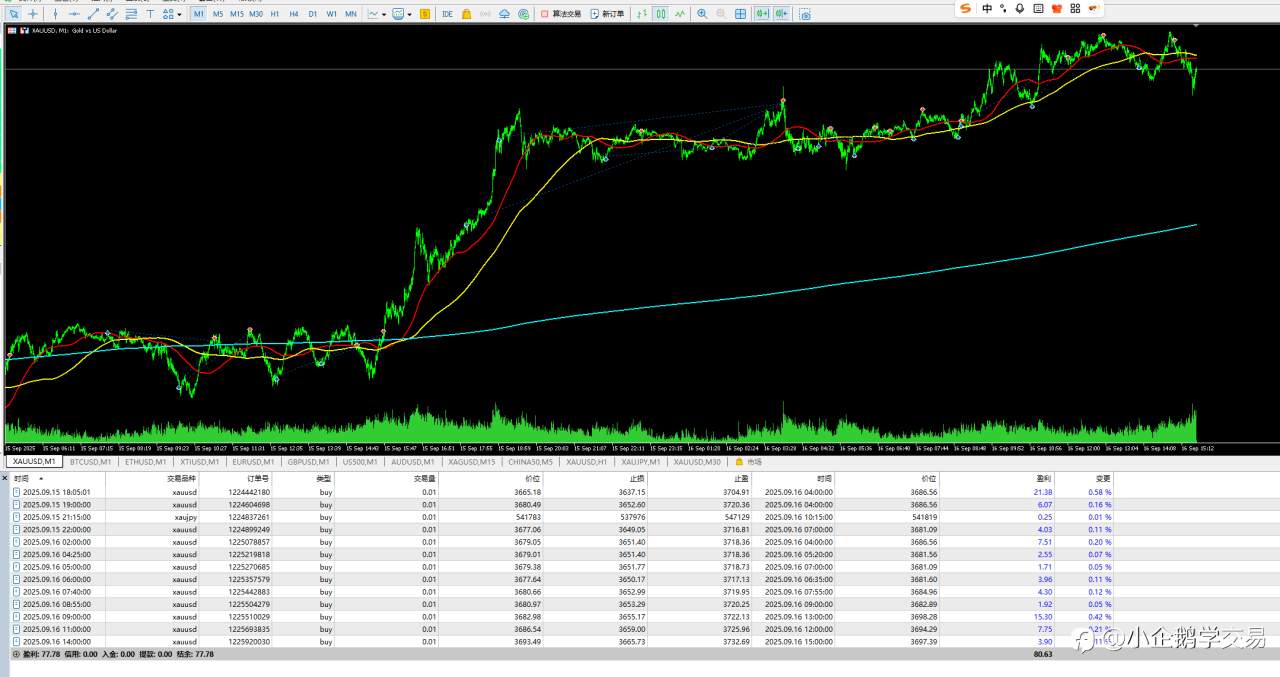Switch chart to H4 timeframe
Viewport: 1280px width, 677px height.
point(294,14)
